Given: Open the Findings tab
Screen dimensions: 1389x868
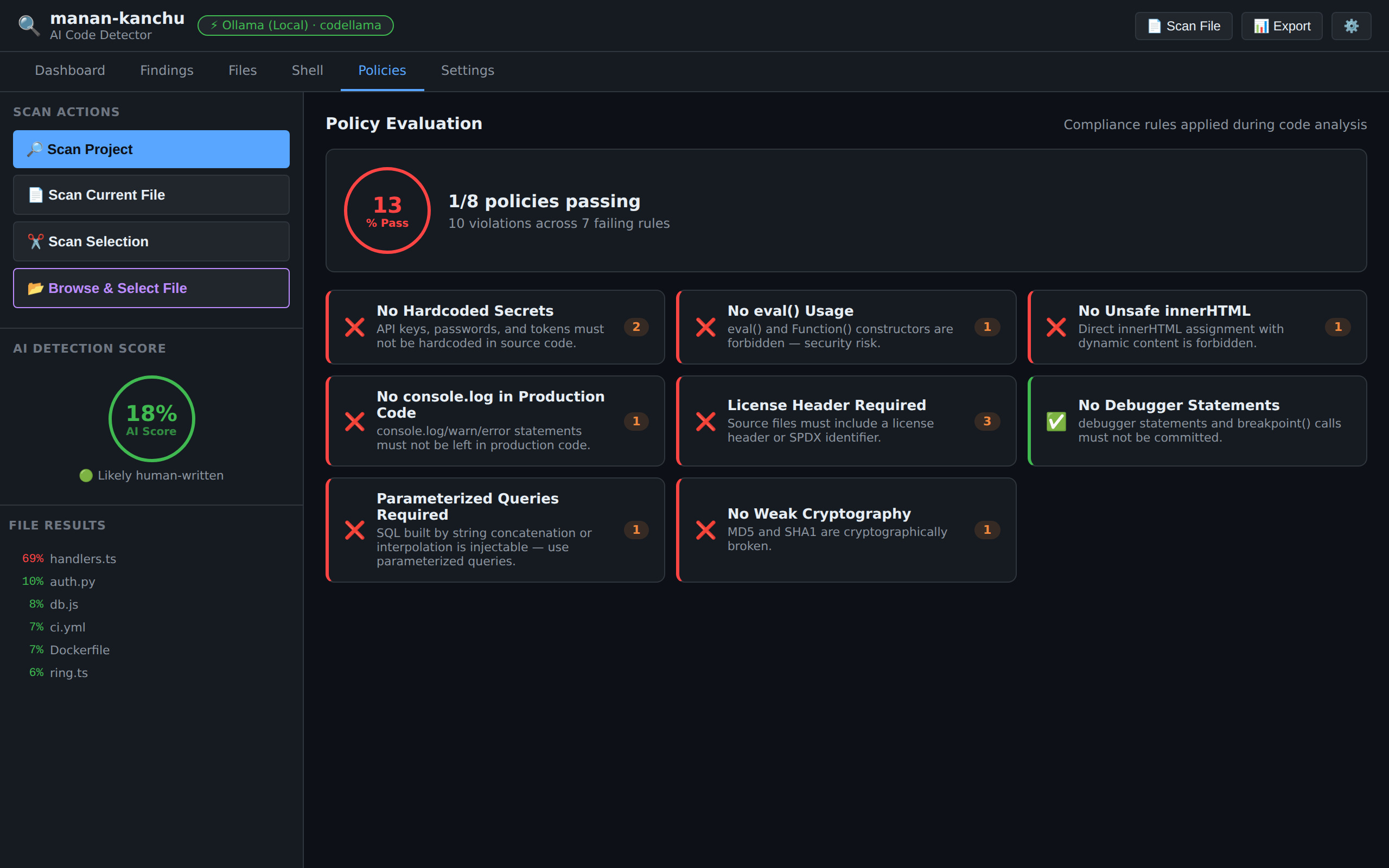Looking at the screenshot, I should [x=167, y=71].
